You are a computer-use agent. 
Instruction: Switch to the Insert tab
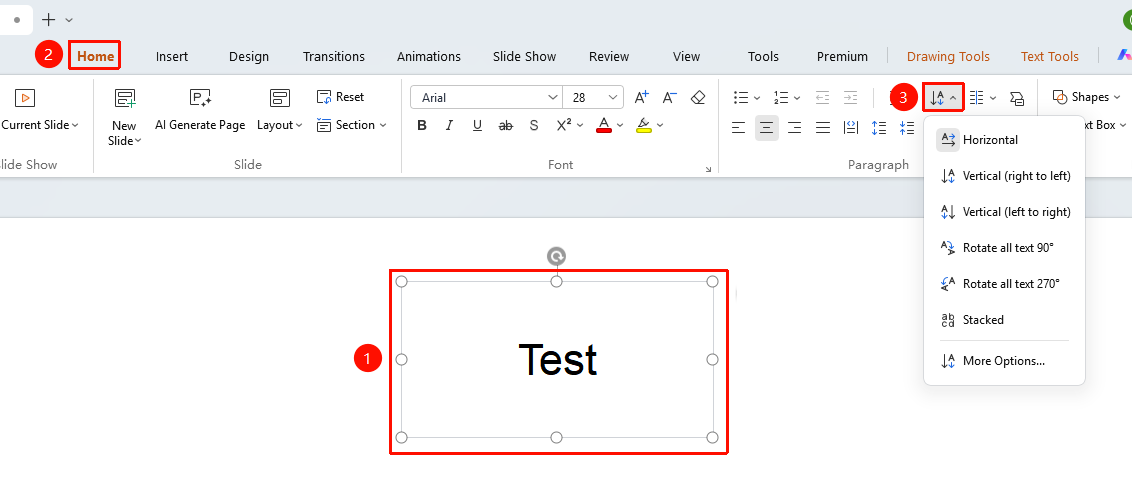coord(172,56)
